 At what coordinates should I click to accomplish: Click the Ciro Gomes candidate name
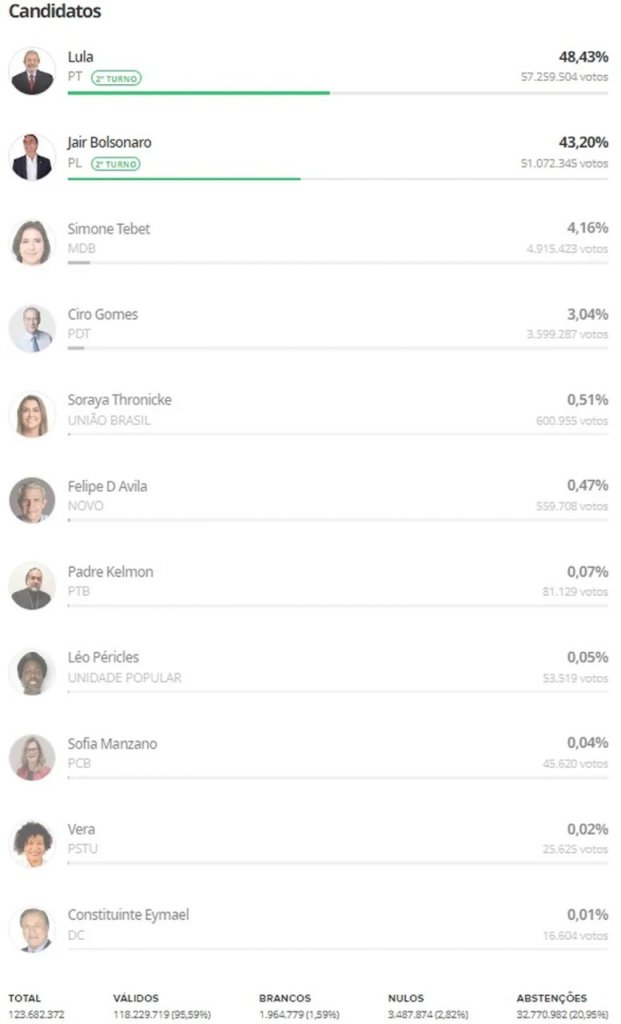[x=103, y=314]
